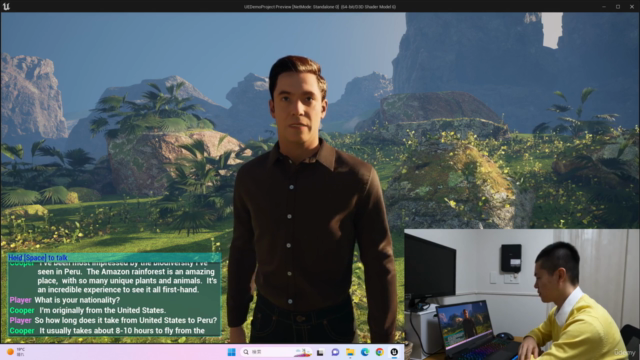Click the Unreal Engine logo in title bar
640x360 pixels.
click(x=6, y=6)
